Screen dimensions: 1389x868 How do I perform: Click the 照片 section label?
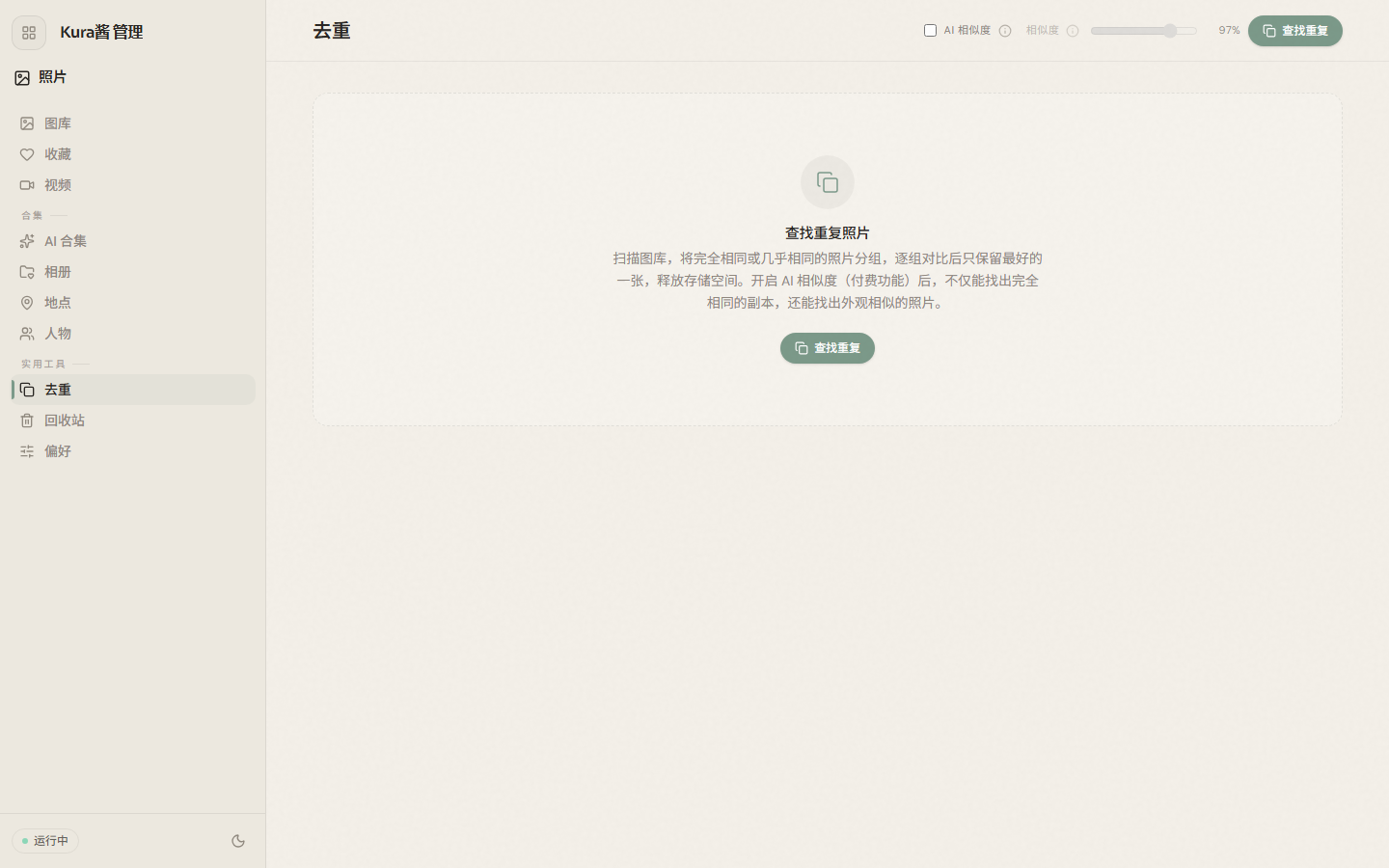53,77
